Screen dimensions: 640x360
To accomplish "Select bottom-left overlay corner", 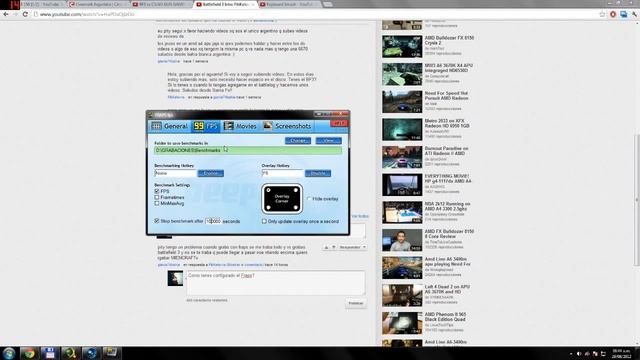I will point(268,207).
